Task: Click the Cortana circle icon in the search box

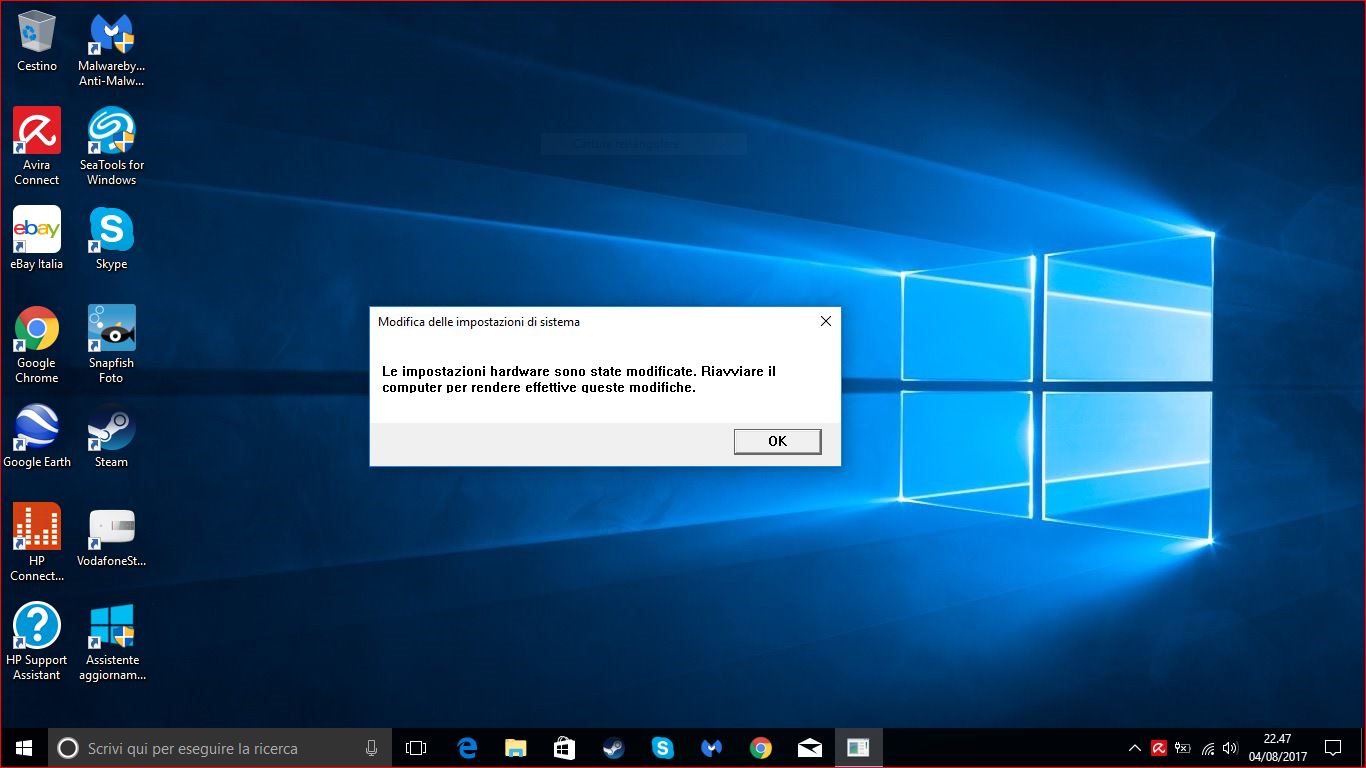Action: pyautogui.click(x=68, y=748)
